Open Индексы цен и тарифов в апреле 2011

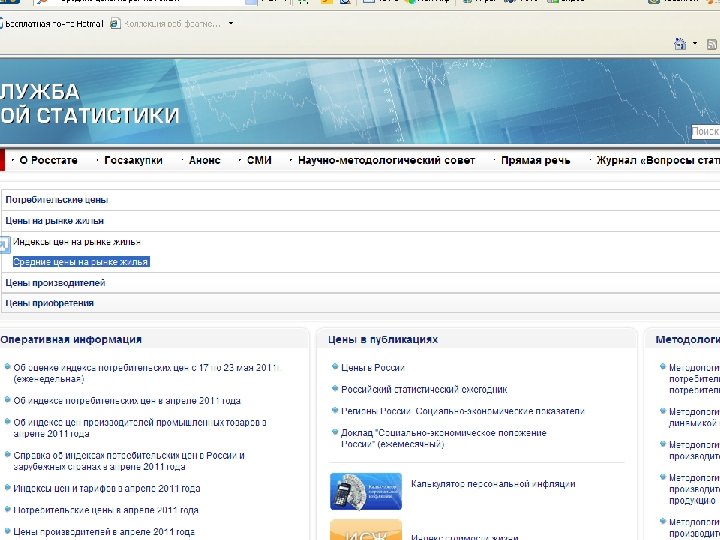[107, 489]
